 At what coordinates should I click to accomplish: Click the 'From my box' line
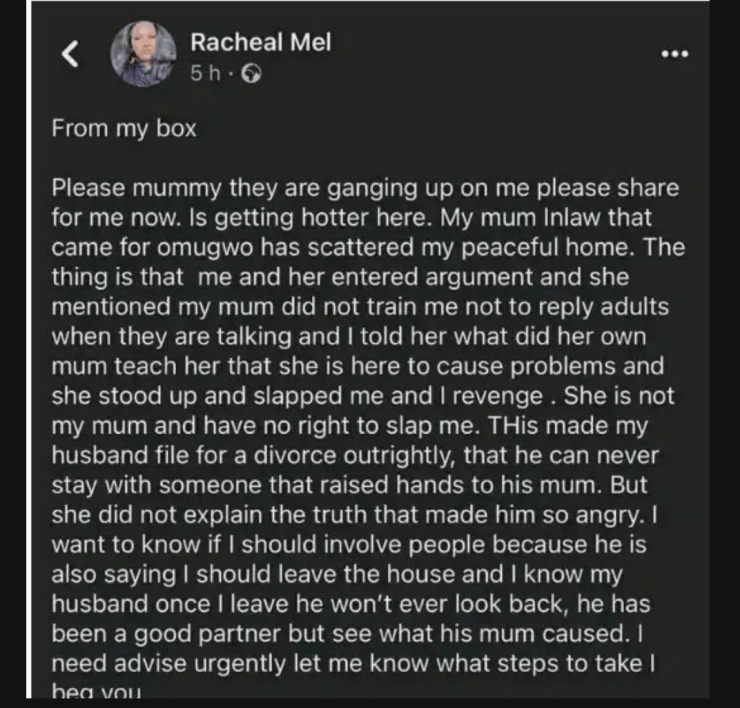[x=124, y=129]
